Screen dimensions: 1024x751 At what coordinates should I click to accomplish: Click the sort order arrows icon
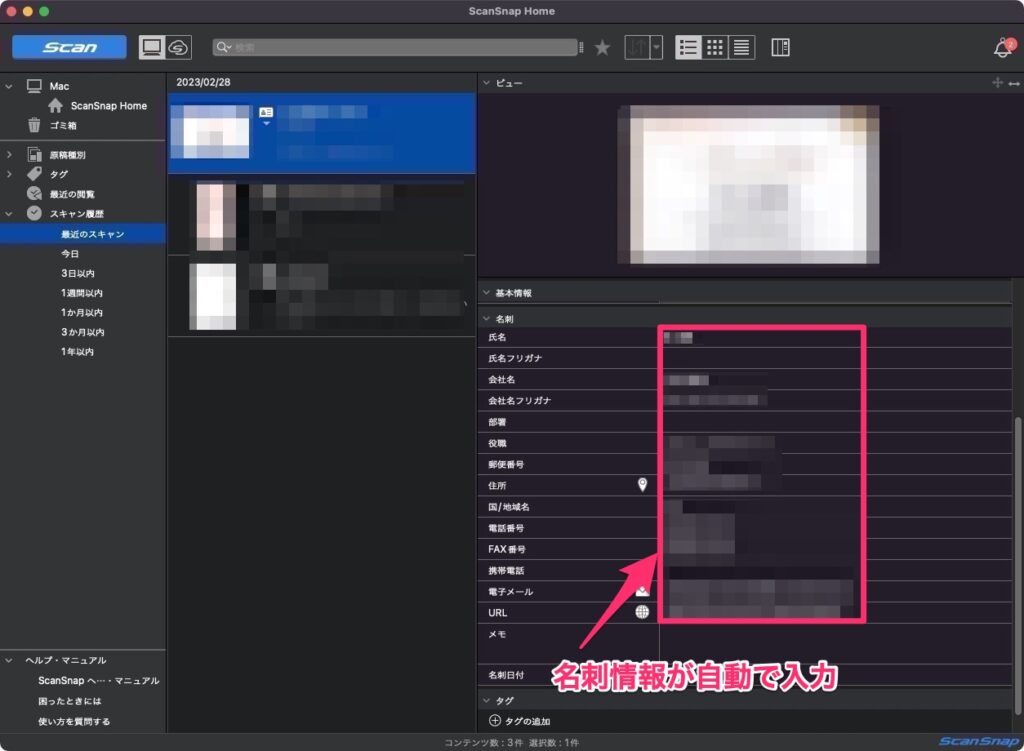click(637, 47)
